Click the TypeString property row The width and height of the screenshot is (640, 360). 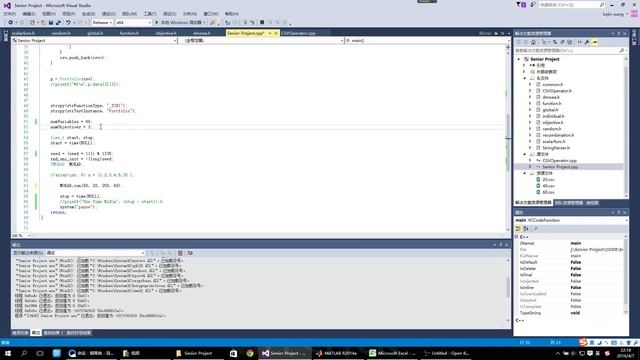(x=571, y=313)
